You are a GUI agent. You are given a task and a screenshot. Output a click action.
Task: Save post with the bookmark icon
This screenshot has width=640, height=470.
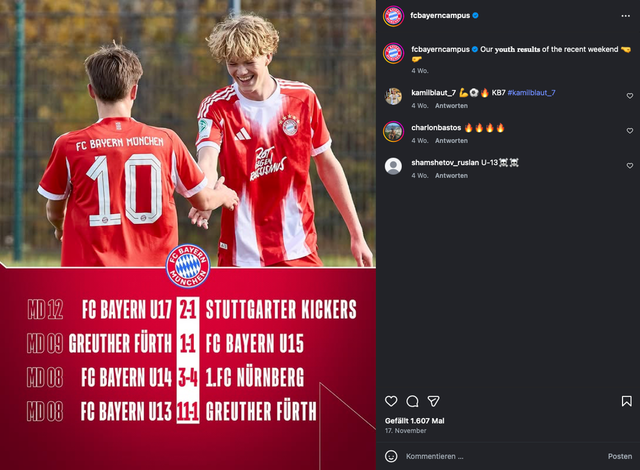pyautogui.click(x=627, y=401)
